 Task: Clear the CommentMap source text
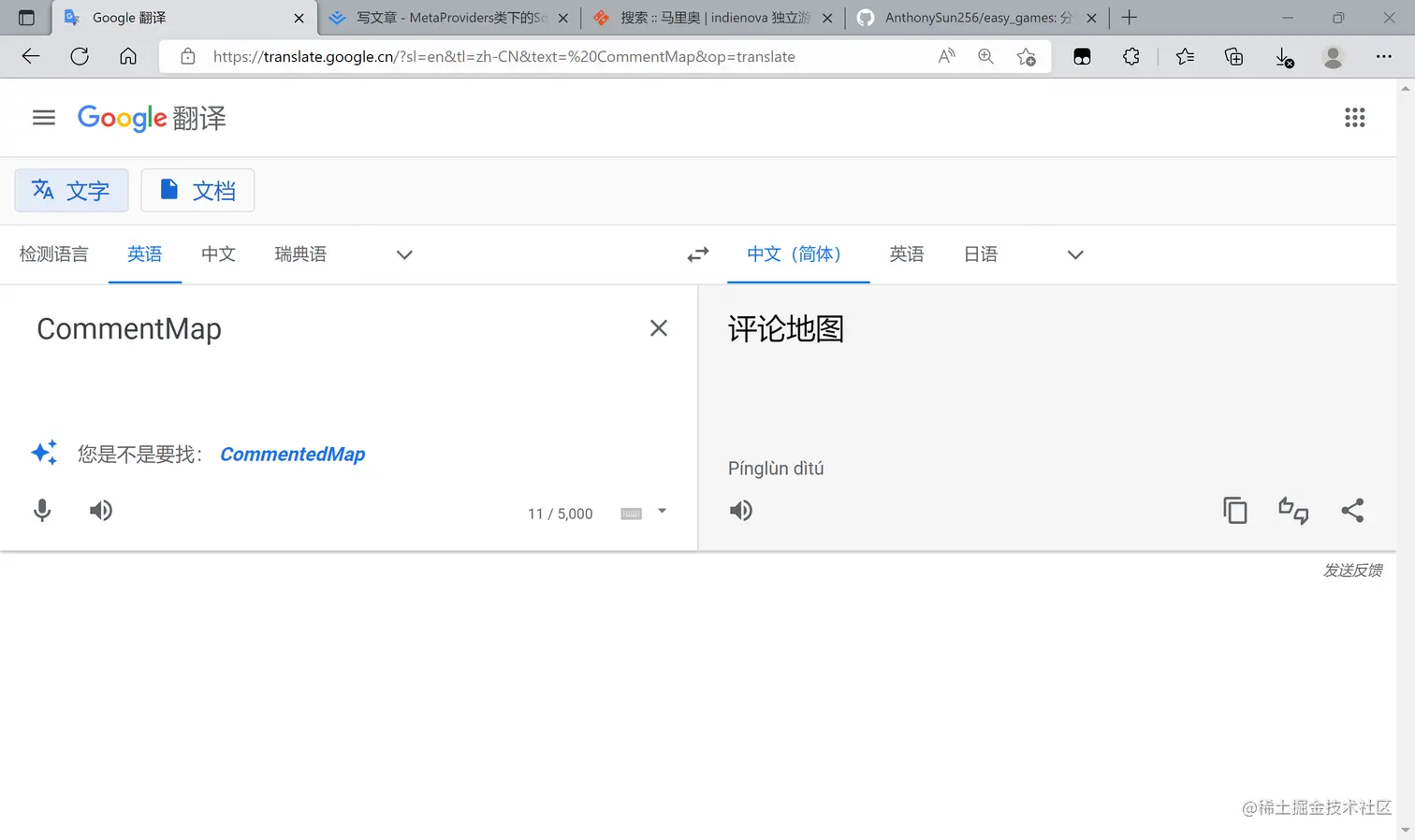tap(659, 328)
